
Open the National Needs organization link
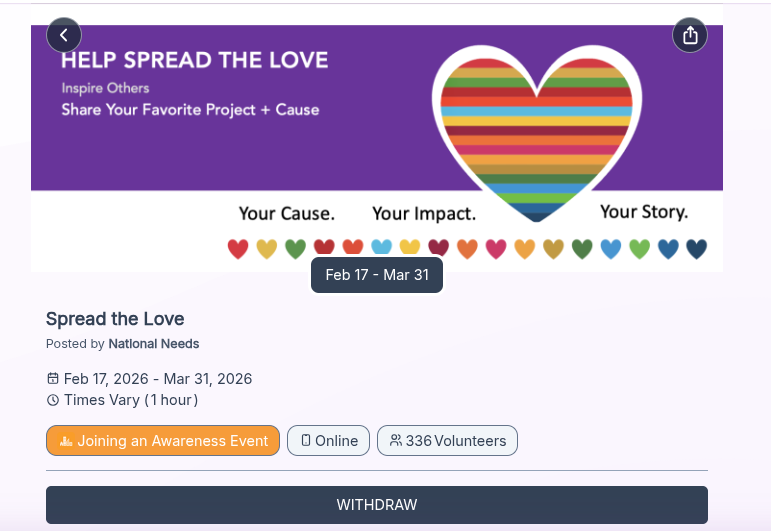pyautogui.click(x=154, y=344)
